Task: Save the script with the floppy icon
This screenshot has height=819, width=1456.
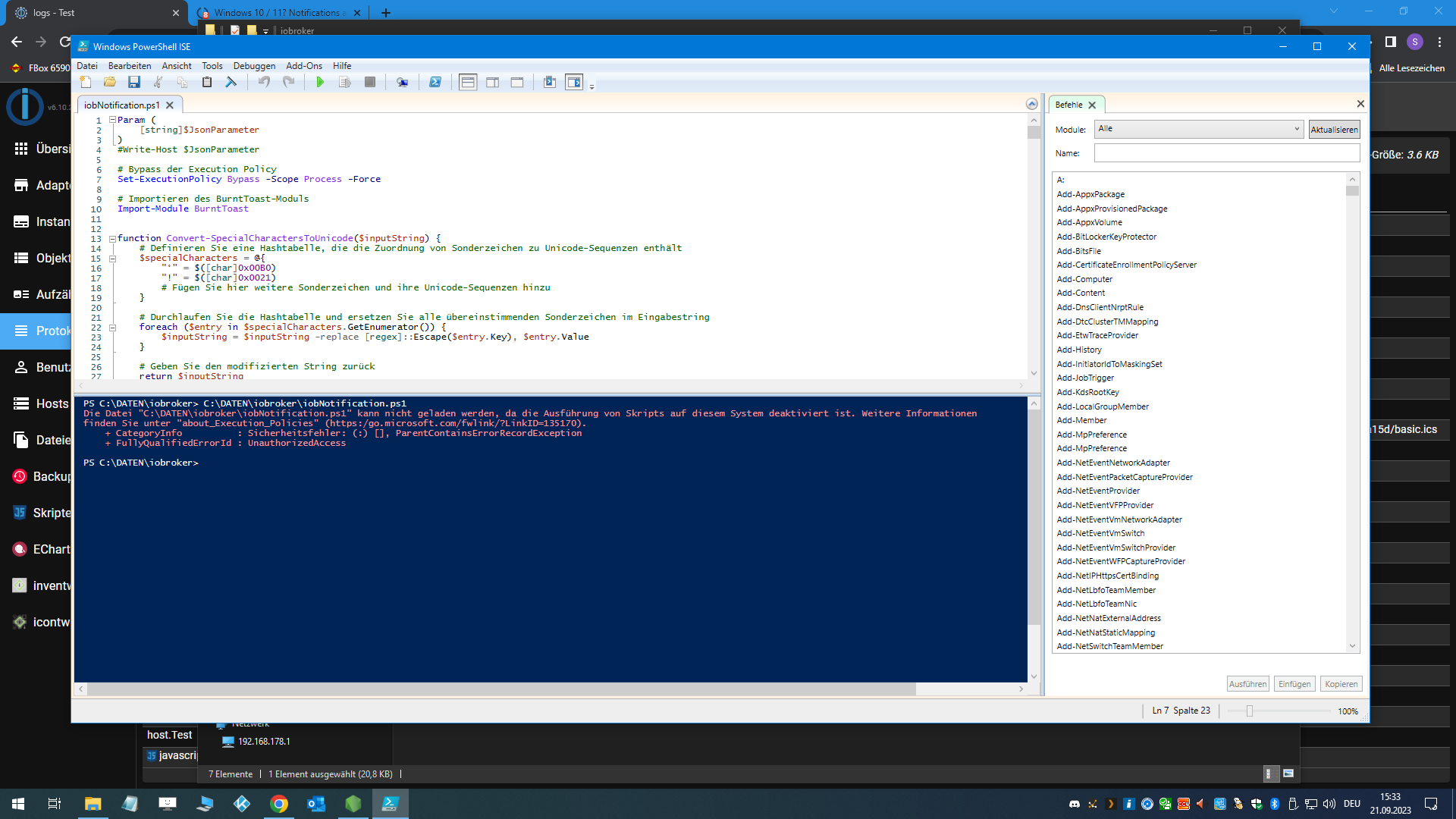Action: 134,82
